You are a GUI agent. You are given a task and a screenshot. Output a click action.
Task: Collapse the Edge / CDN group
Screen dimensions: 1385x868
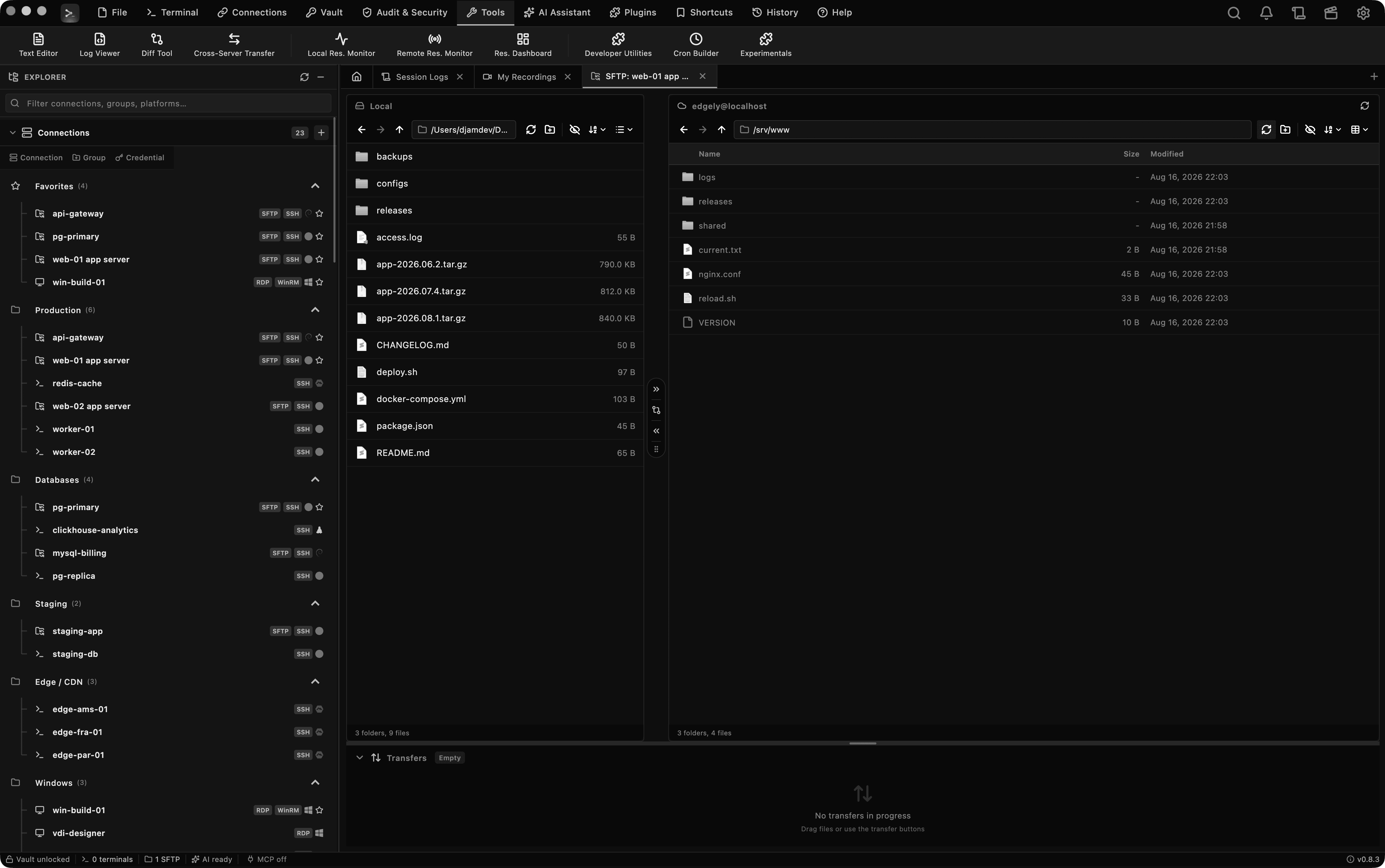[315, 681]
